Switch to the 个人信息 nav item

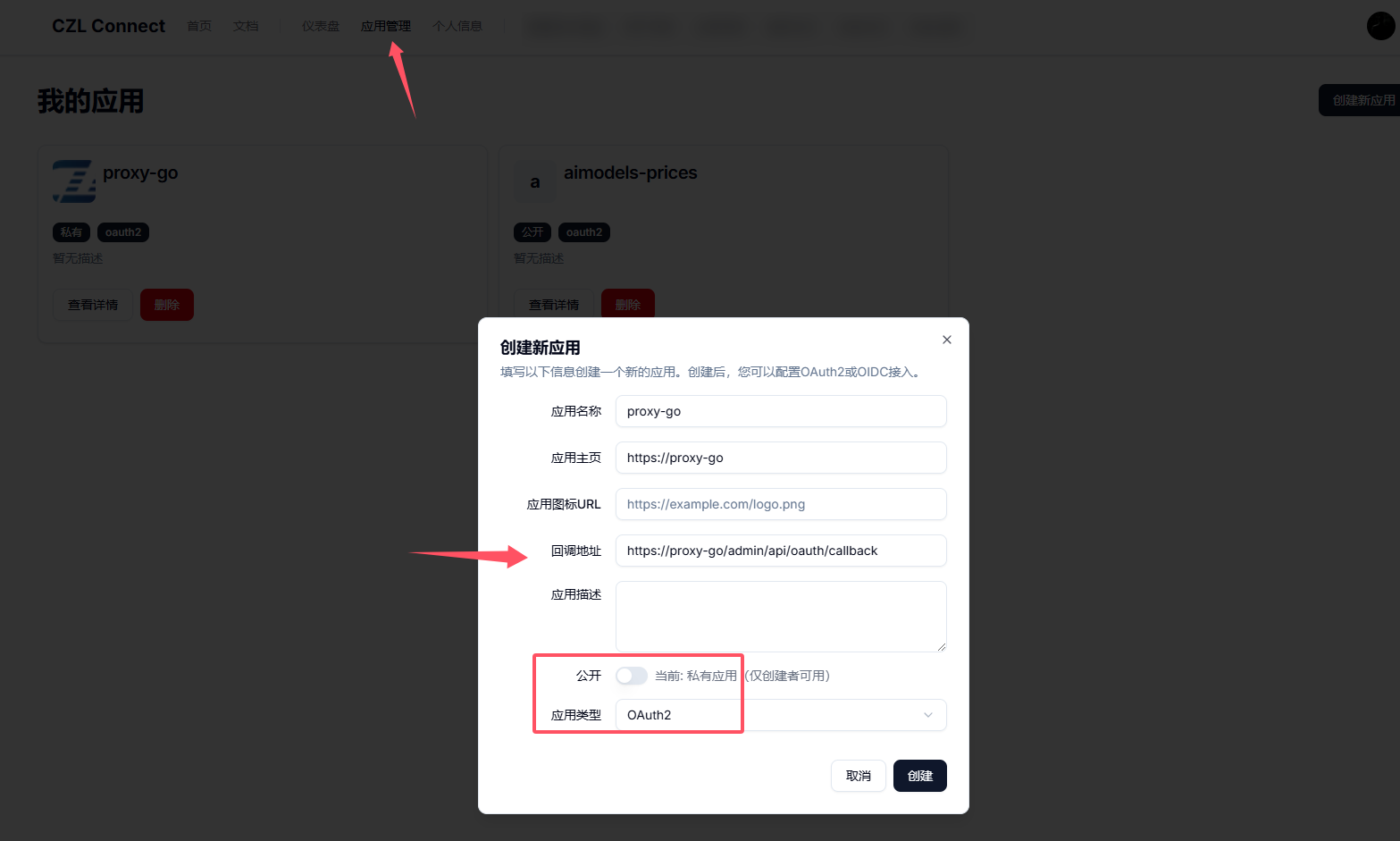(457, 26)
